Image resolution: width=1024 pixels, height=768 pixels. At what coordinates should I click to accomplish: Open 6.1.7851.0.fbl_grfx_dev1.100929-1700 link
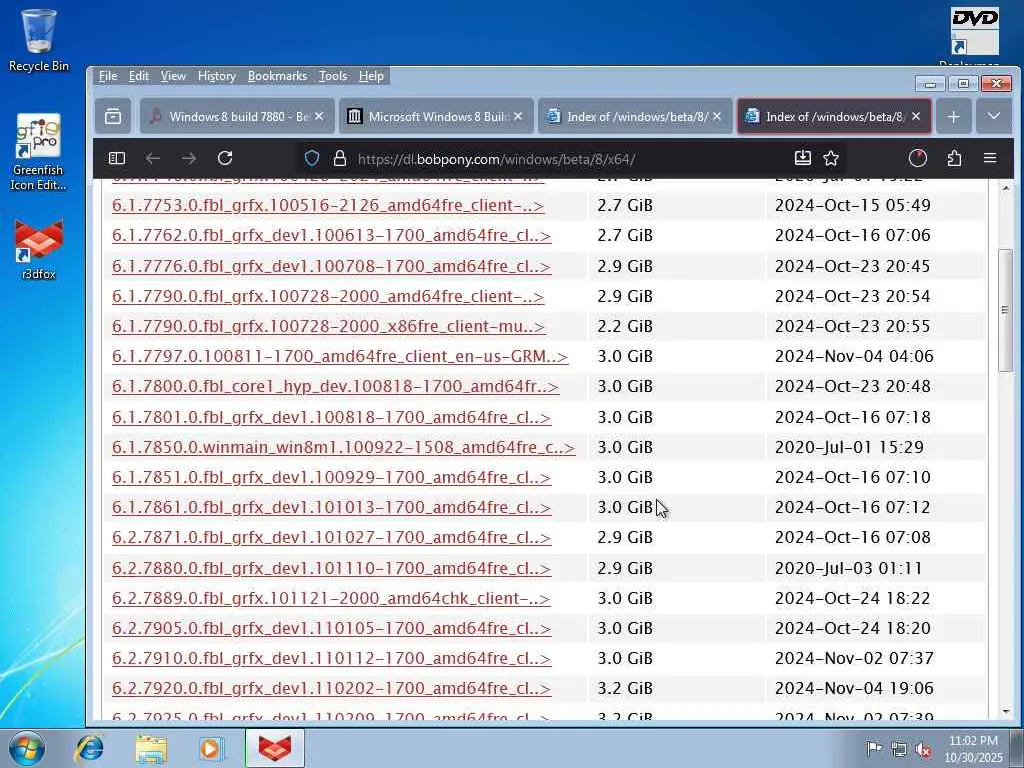tap(331, 477)
